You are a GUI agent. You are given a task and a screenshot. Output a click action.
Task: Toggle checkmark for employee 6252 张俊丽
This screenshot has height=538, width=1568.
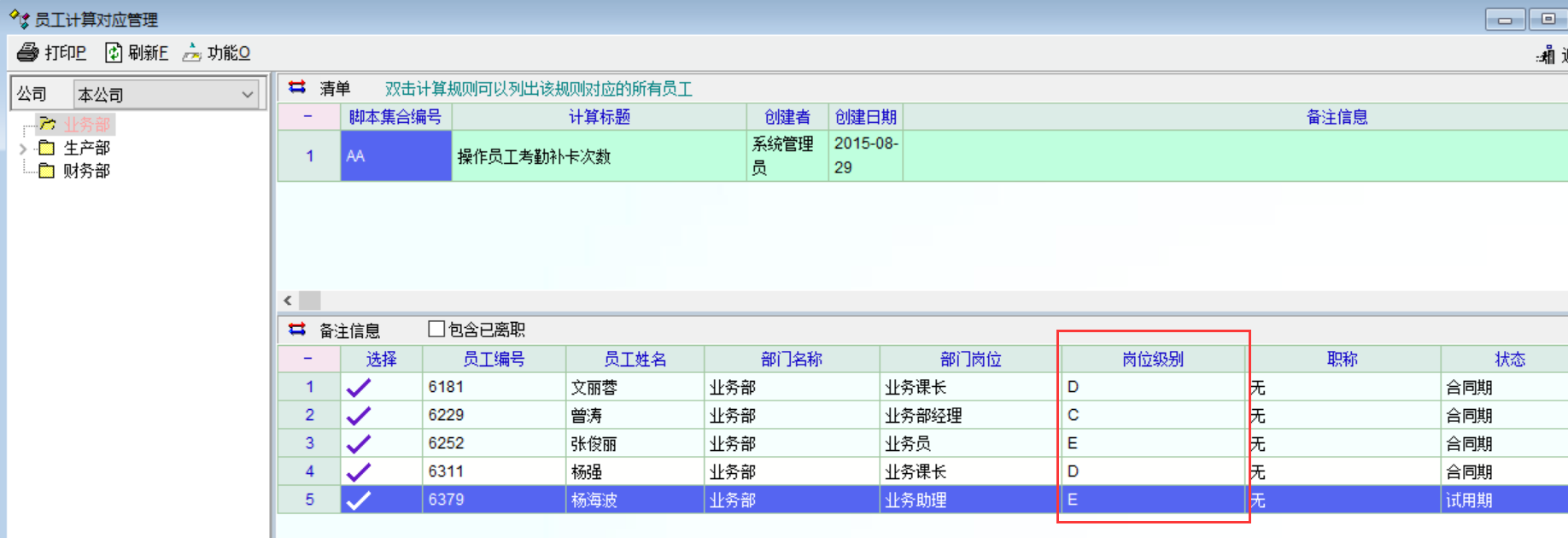point(359,444)
